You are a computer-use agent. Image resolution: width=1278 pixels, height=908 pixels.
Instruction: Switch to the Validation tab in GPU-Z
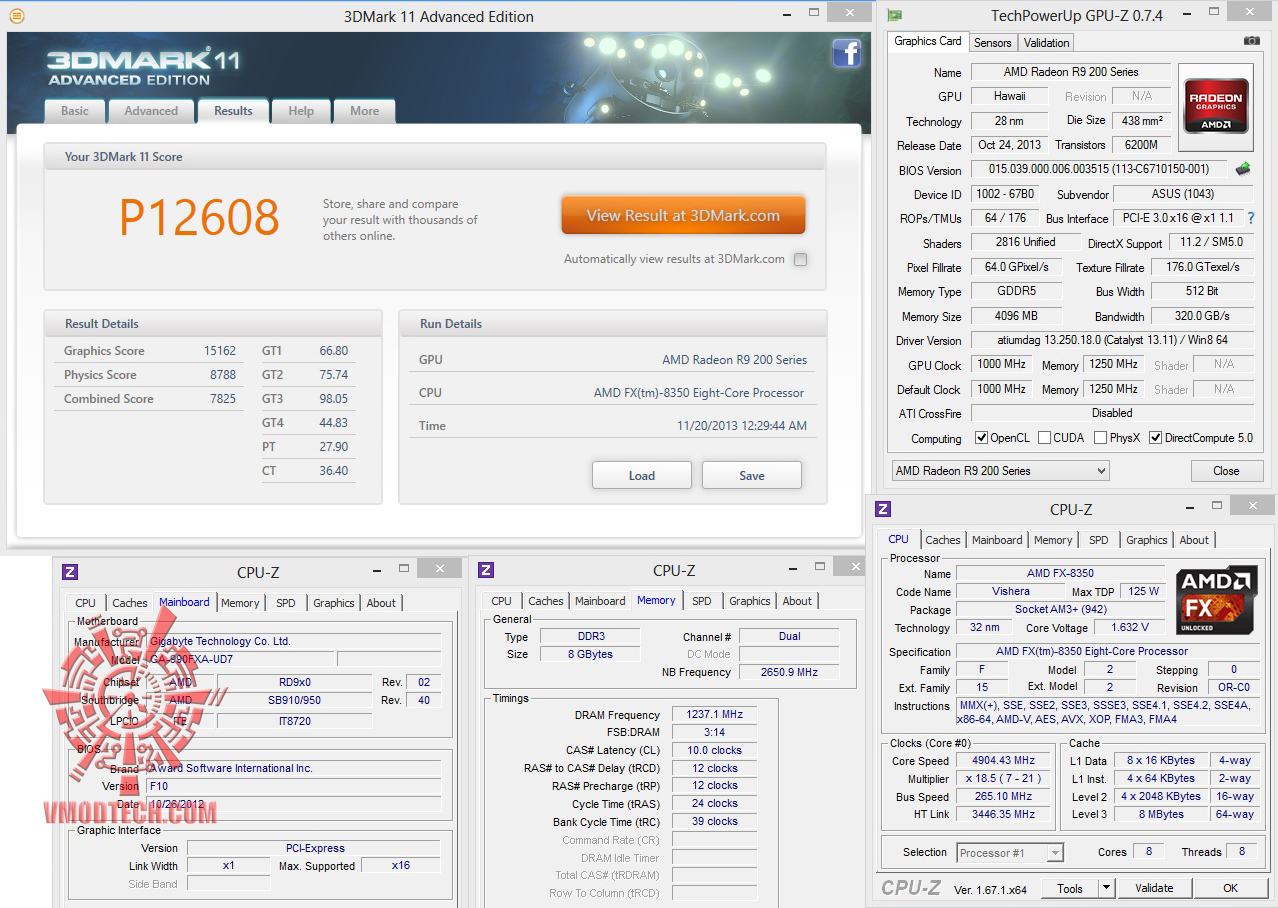(1047, 42)
